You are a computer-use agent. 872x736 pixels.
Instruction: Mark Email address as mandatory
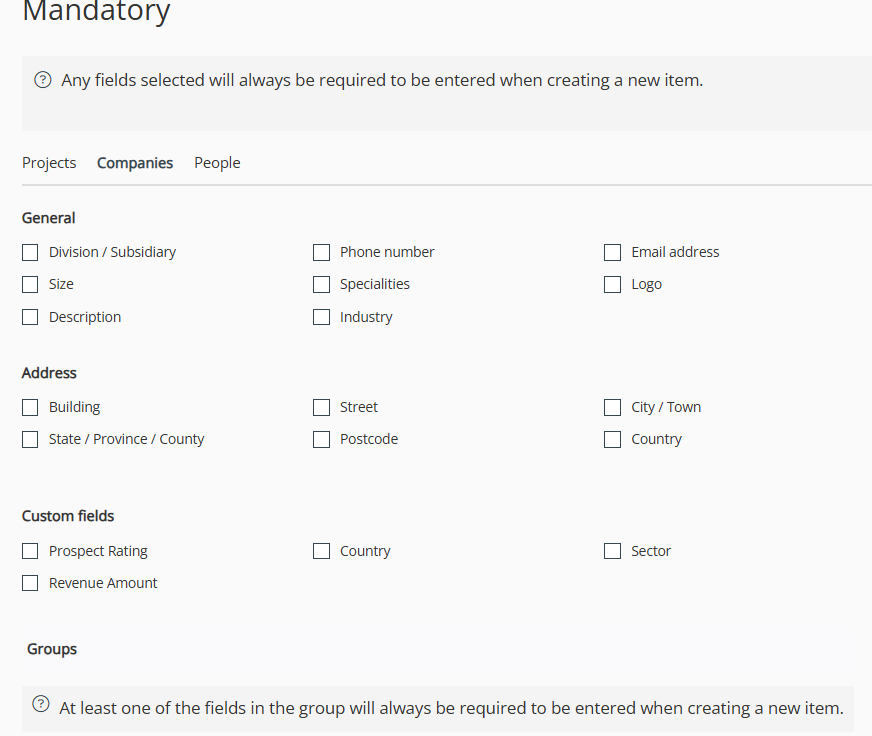[612, 252]
